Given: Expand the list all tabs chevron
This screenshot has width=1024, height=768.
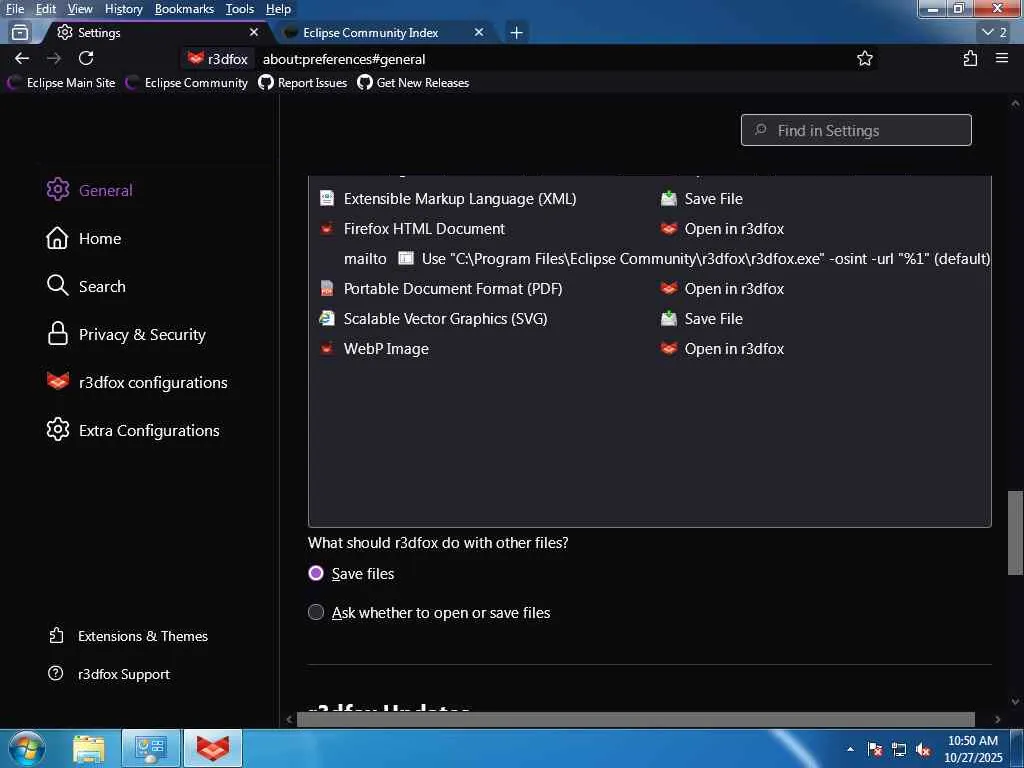Looking at the screenshot, I should click(995, 32).
